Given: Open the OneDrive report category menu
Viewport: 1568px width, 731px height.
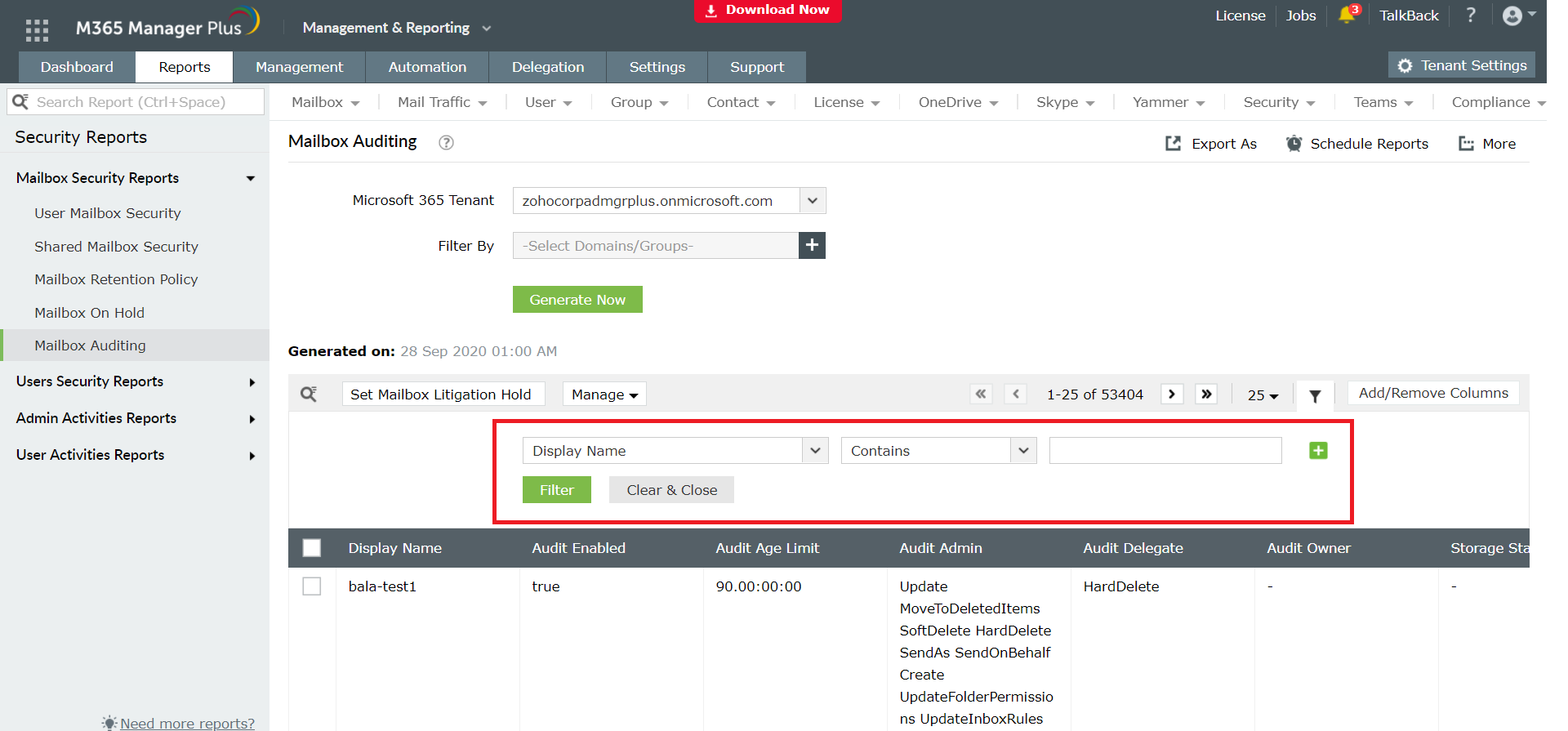Looking at the screenshot, I should tap(958, 102).
